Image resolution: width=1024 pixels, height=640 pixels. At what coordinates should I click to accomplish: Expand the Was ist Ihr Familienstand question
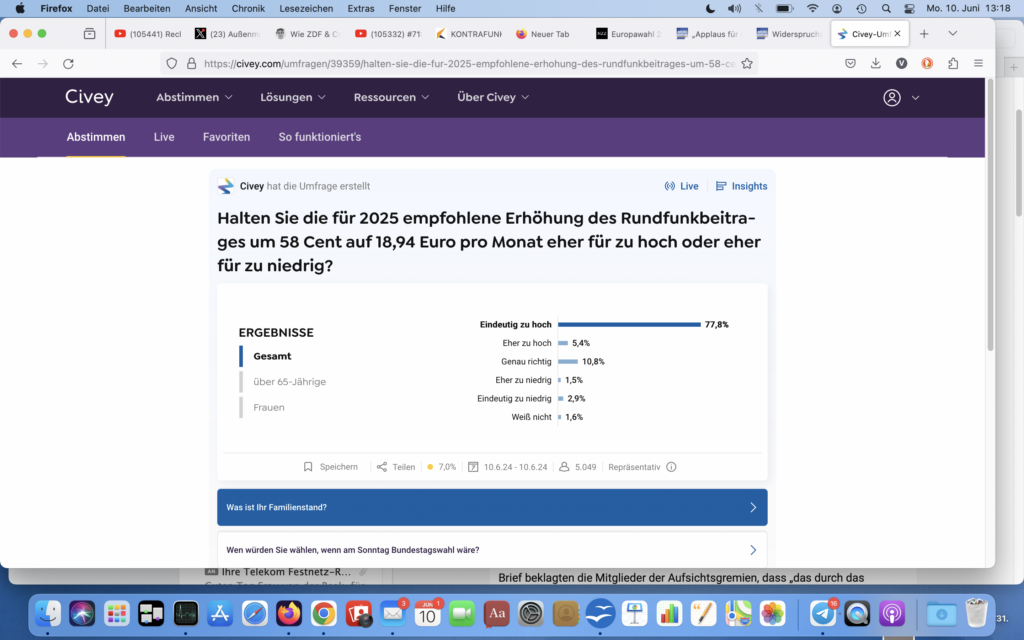[x=492, y=507]
